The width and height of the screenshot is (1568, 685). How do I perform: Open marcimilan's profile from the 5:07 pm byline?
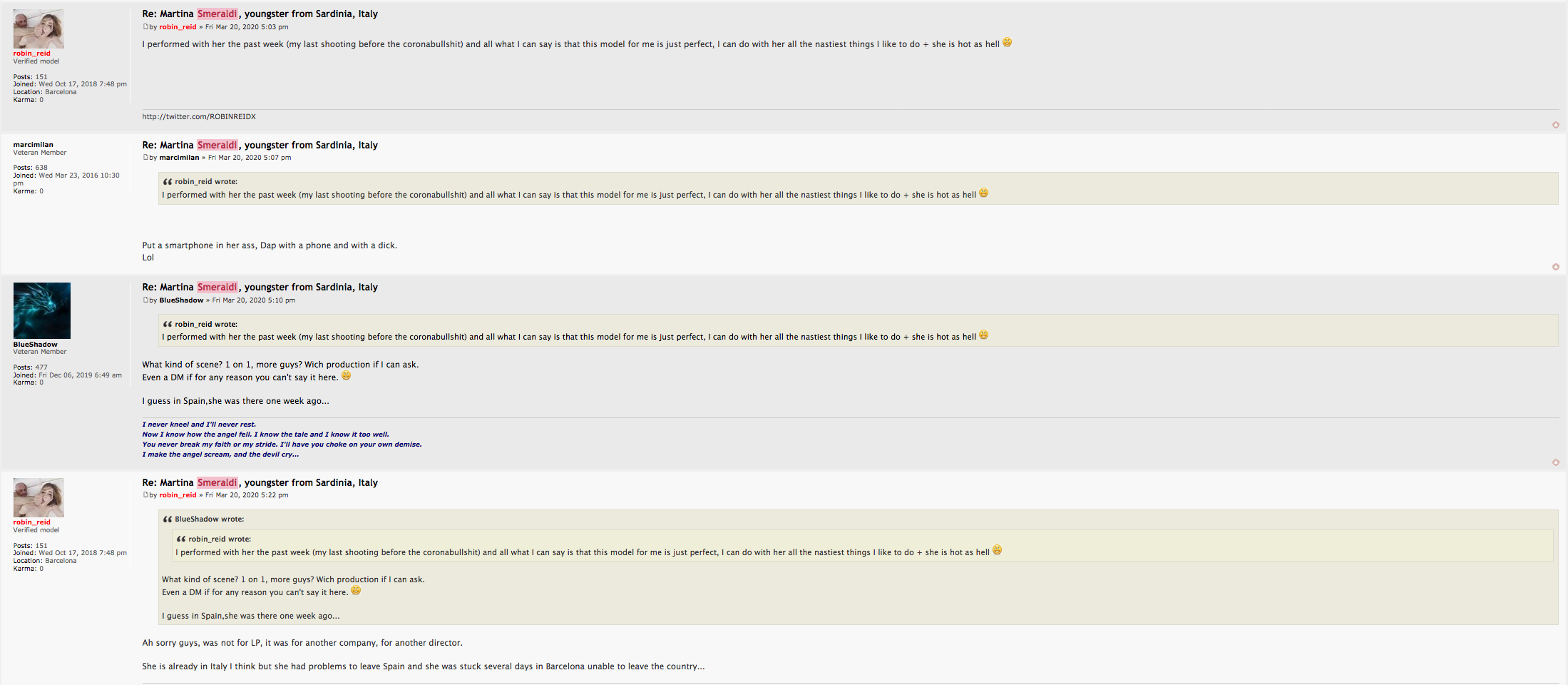pos(179,158)
